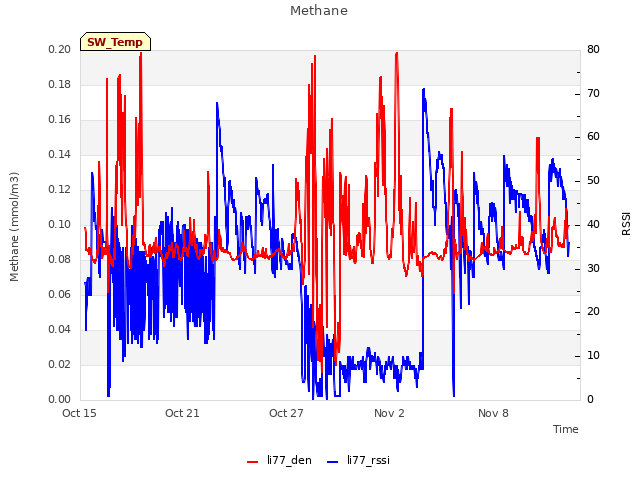Image resolution: width=640 pixels, height=480 pixels.
Task: Click the Oct 15 date tick label
Action: click(x=79, y=413)
